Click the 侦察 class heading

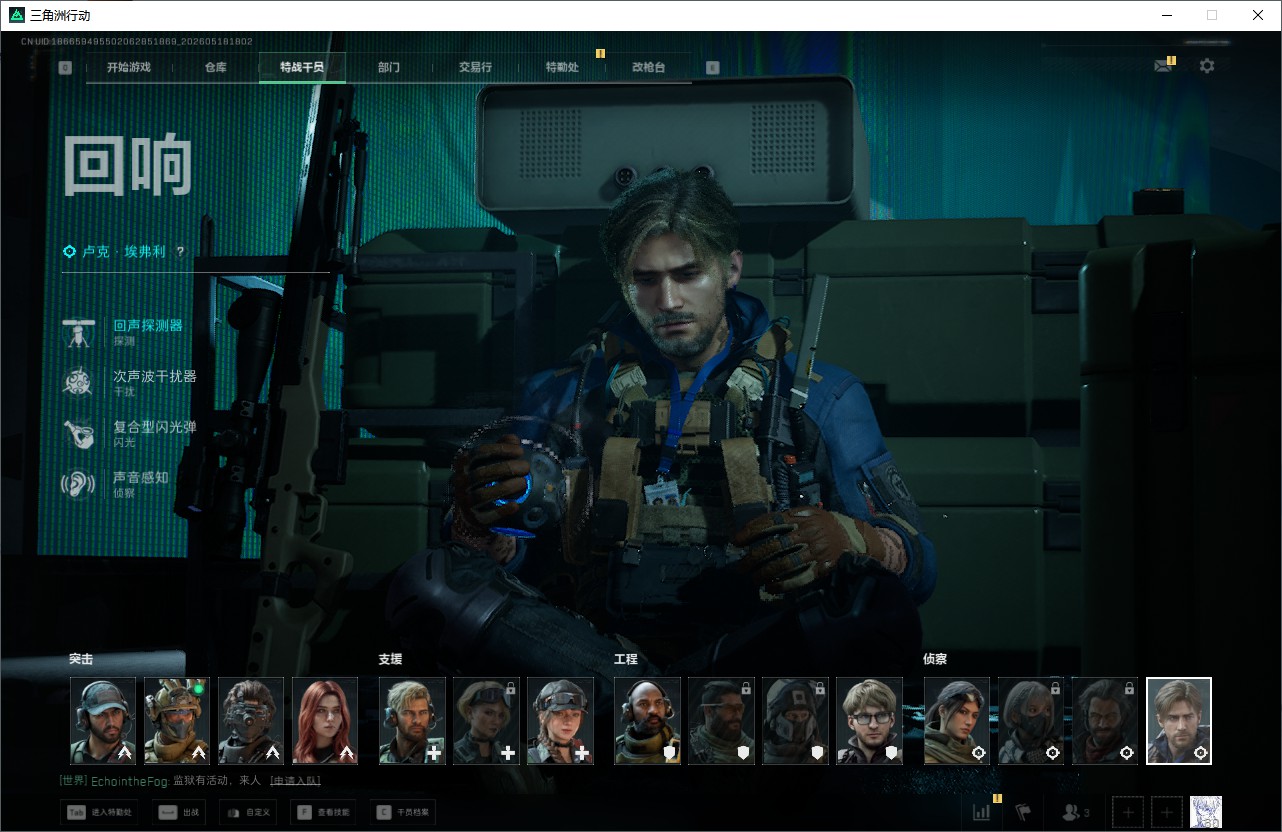(x=935, y=659)
